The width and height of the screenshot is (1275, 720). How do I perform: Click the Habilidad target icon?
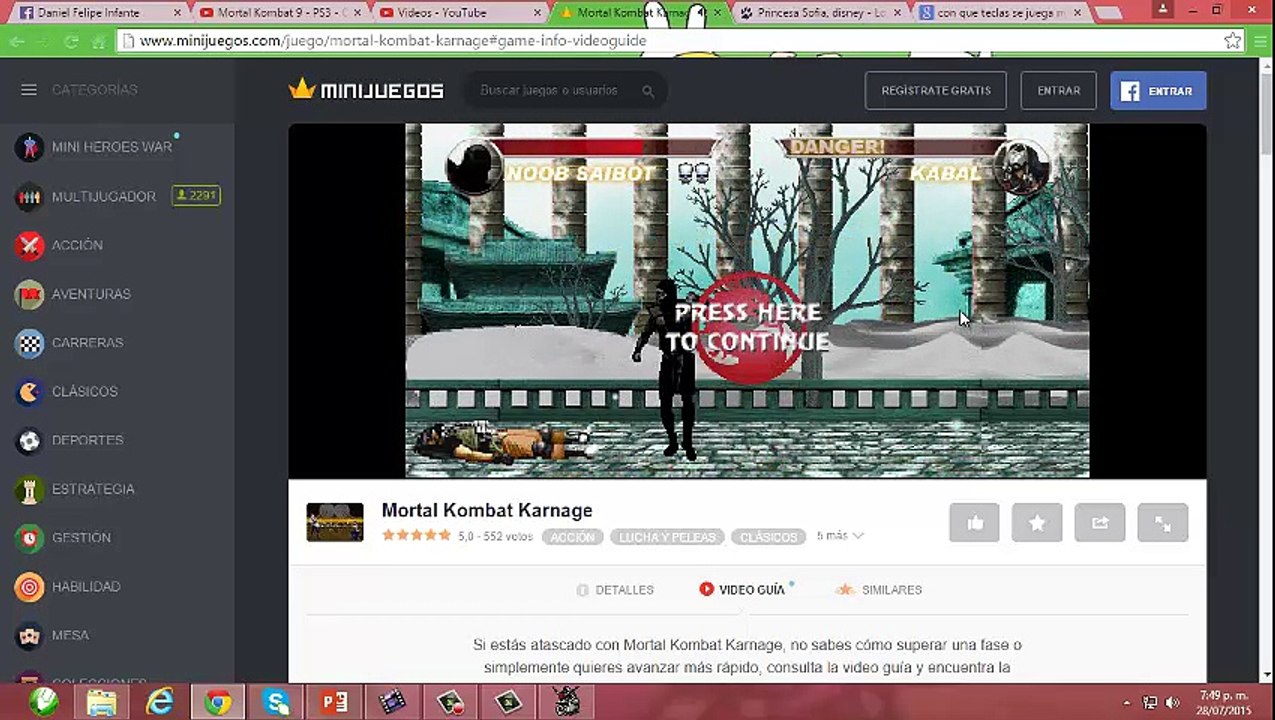(x=30, y=587)
